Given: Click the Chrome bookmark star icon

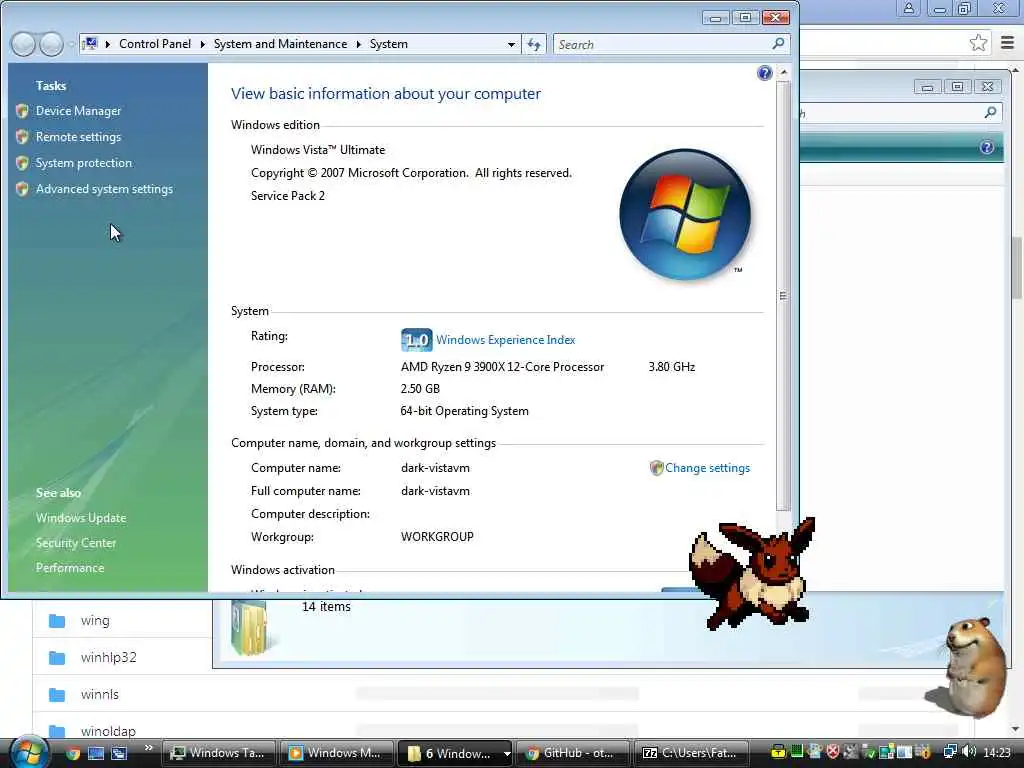Looking at the screenshot, I should click(978, 44).
